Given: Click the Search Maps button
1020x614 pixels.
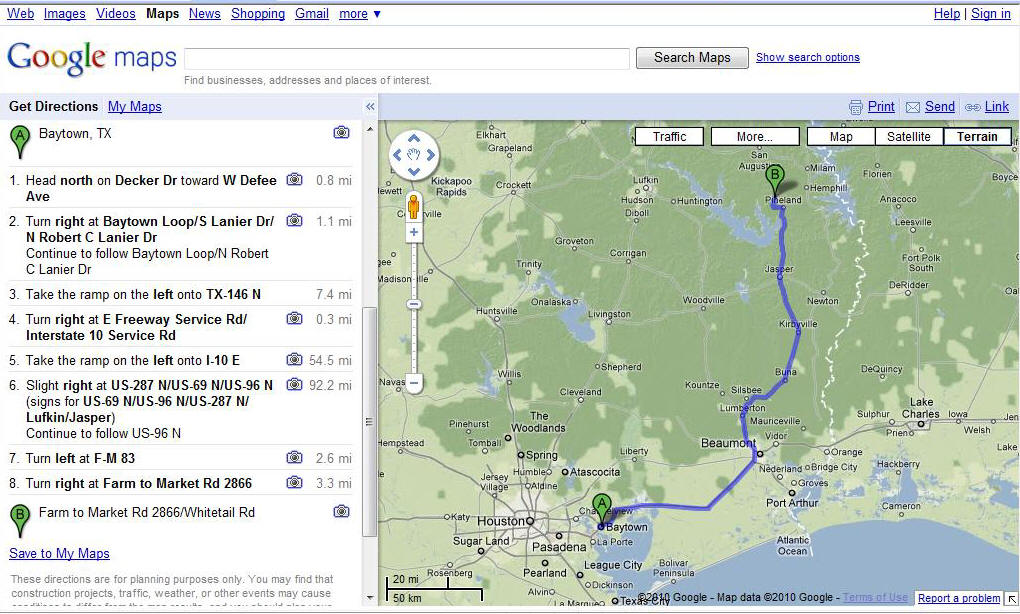Looking at the screenshot, I should tap(692, 58).
